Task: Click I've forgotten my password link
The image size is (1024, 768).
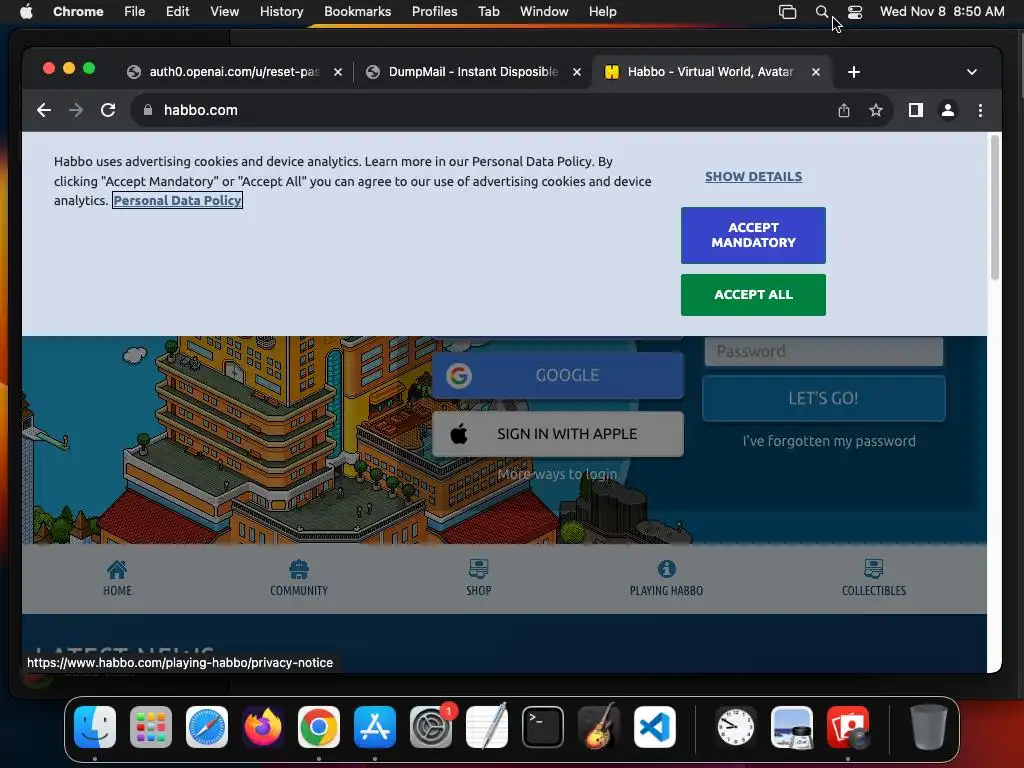Action: [x=829, y=441]
